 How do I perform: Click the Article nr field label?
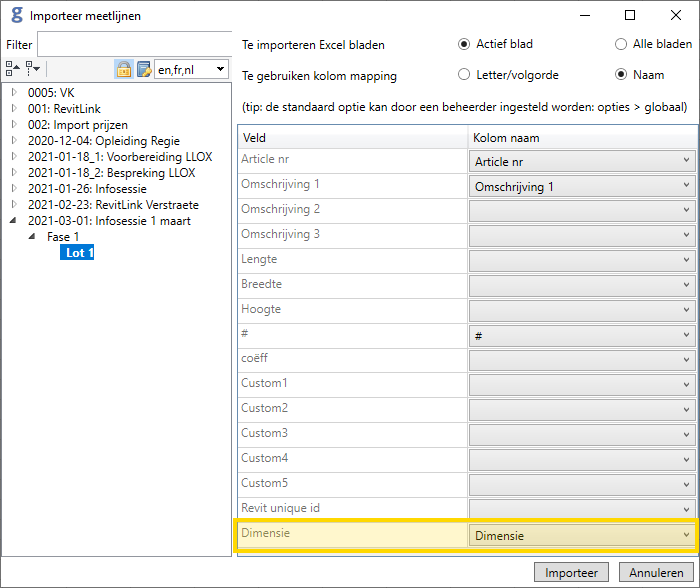tap(265, 159)
